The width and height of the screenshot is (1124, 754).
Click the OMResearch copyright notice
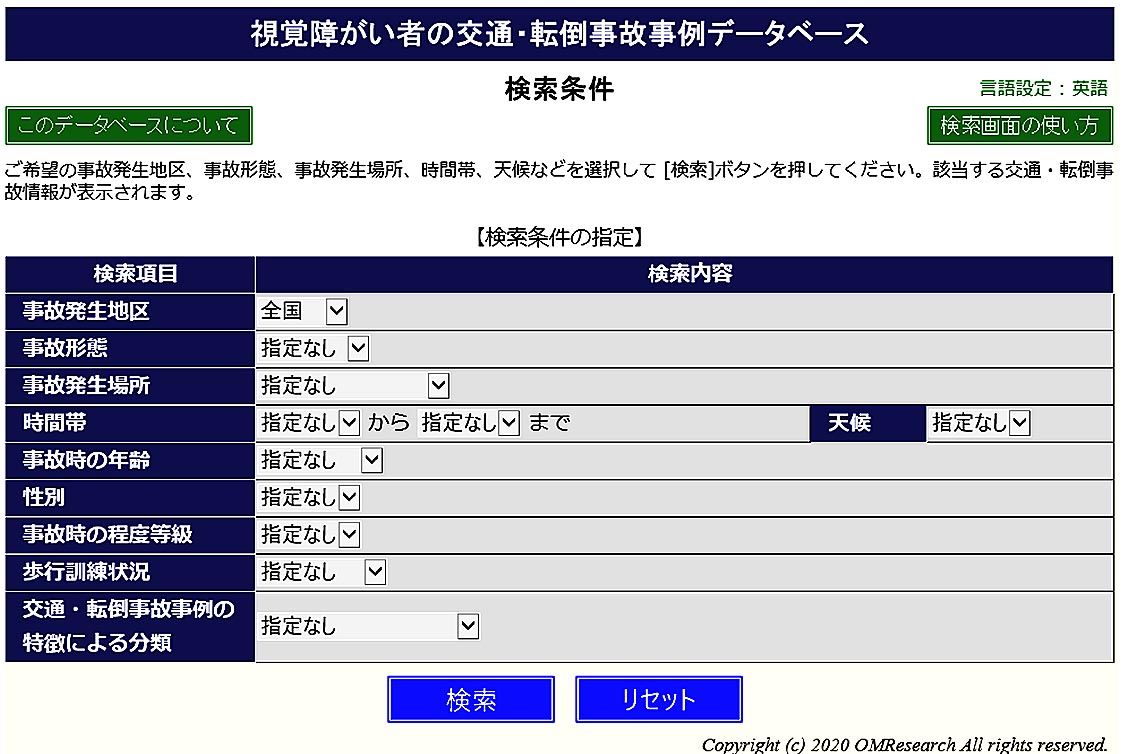click(904, 744)
